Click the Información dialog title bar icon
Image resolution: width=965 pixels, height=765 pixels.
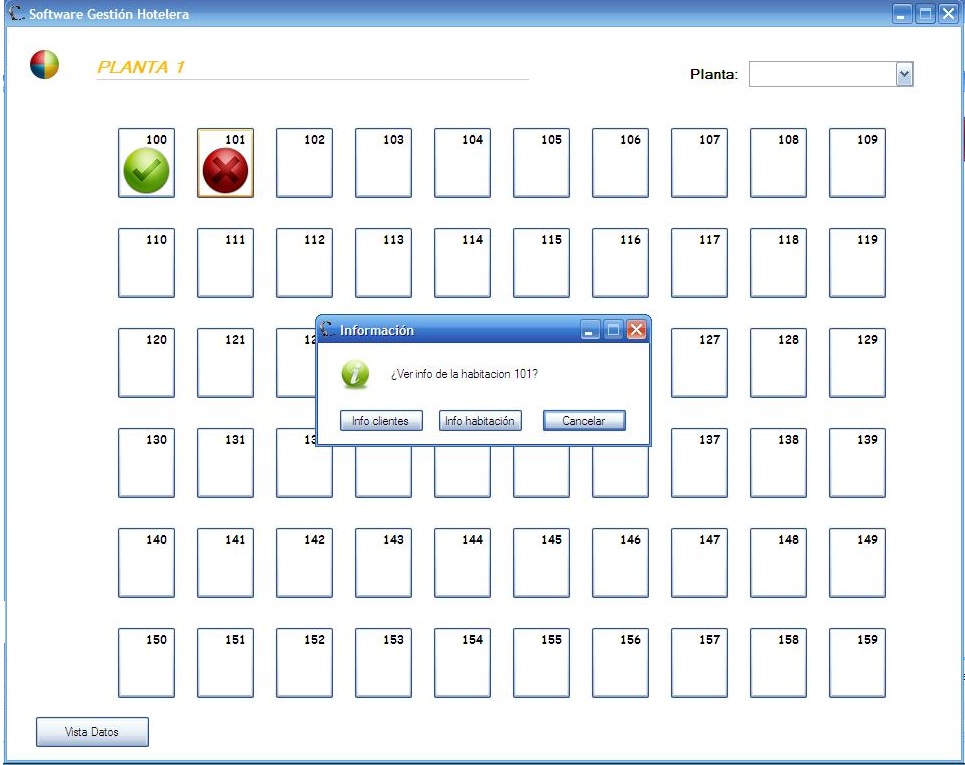[327, 330]
